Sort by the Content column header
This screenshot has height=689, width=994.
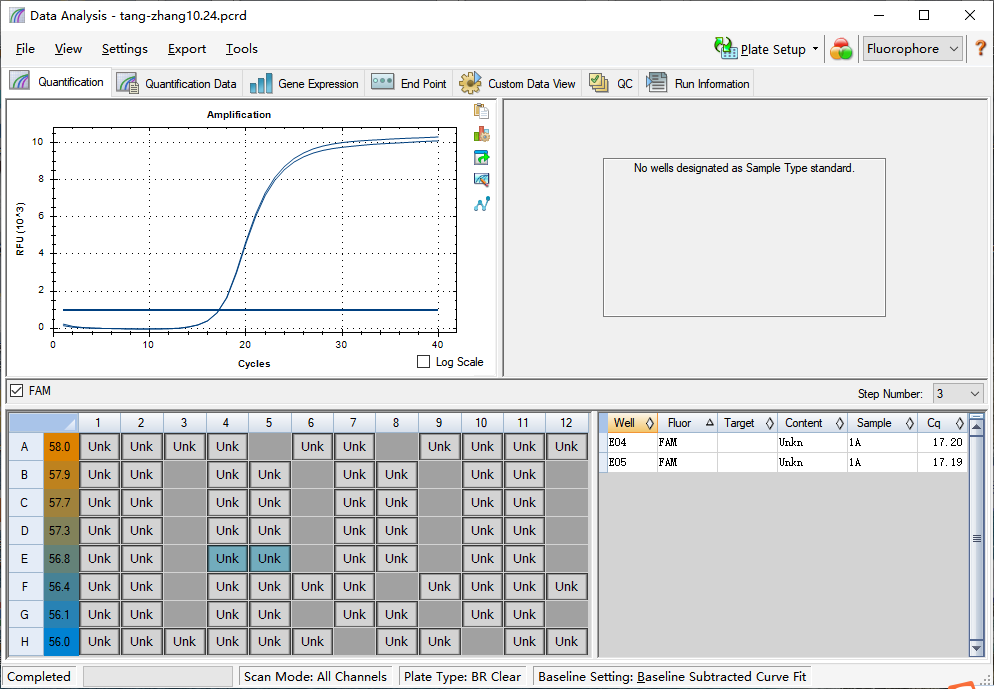click(812, 423)
